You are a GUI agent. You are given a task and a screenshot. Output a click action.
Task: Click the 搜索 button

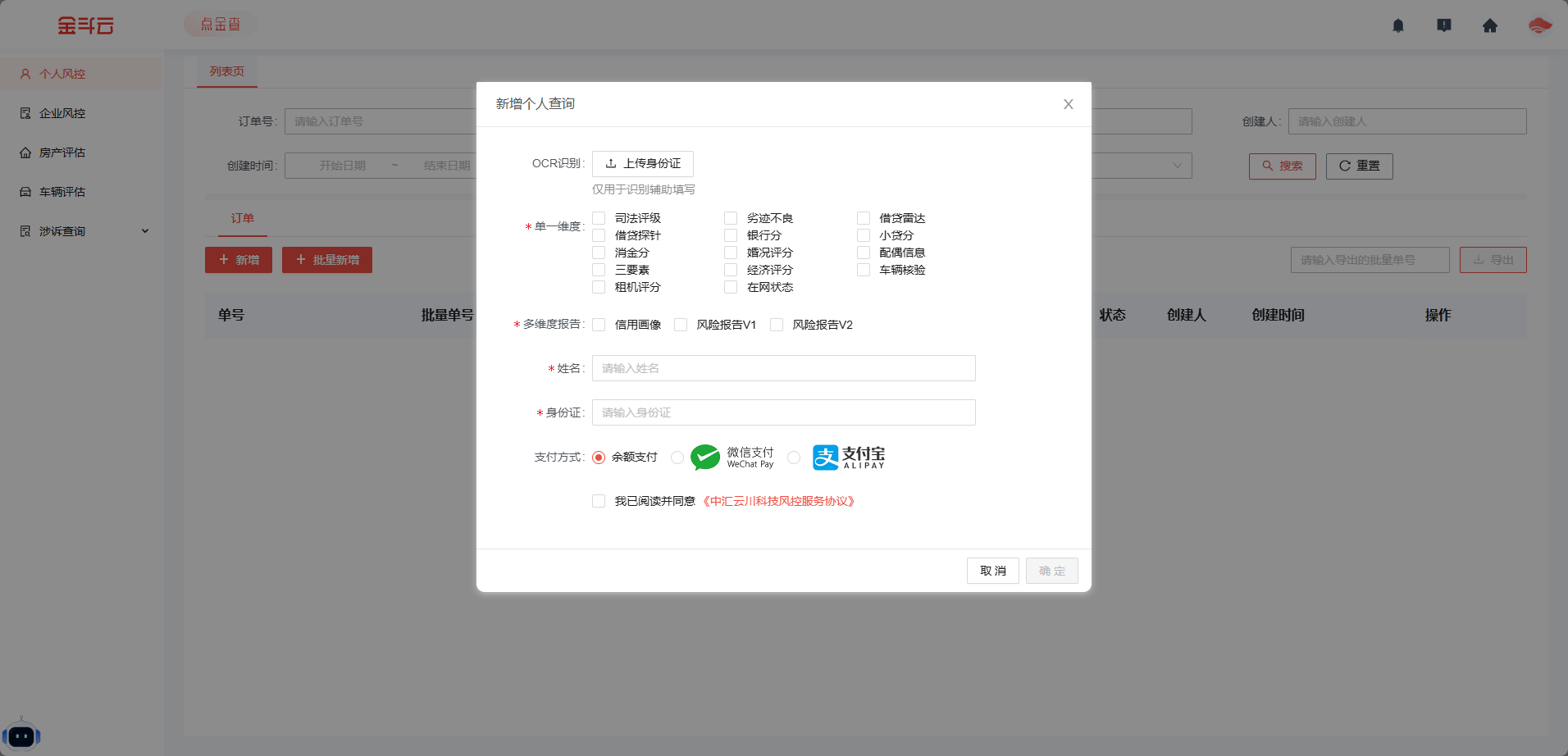pyautogui.click(x=1283, y=166)
